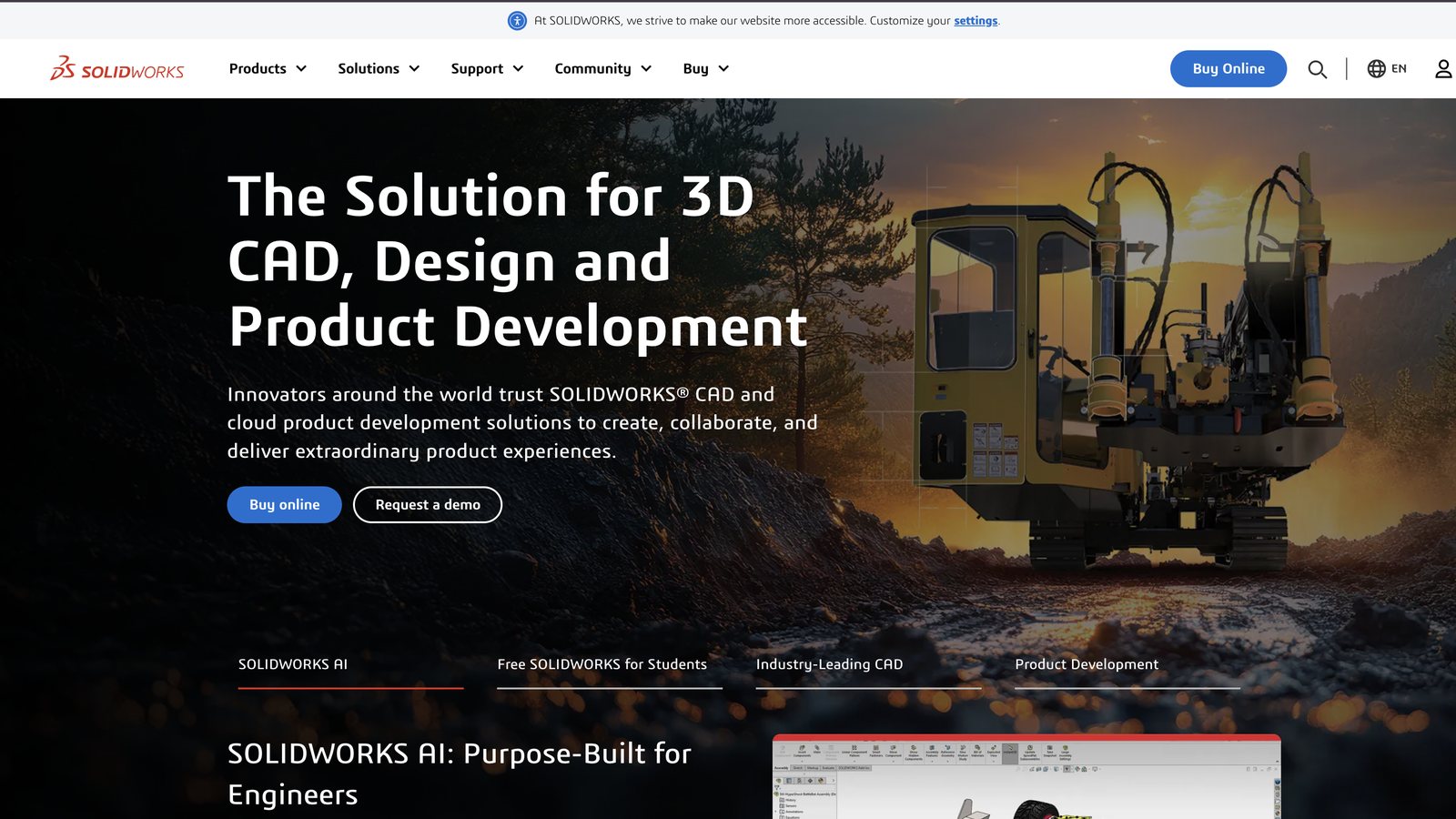Open the accessibility settings link
Screen dimensions: 1456x819
coord(976,20)
